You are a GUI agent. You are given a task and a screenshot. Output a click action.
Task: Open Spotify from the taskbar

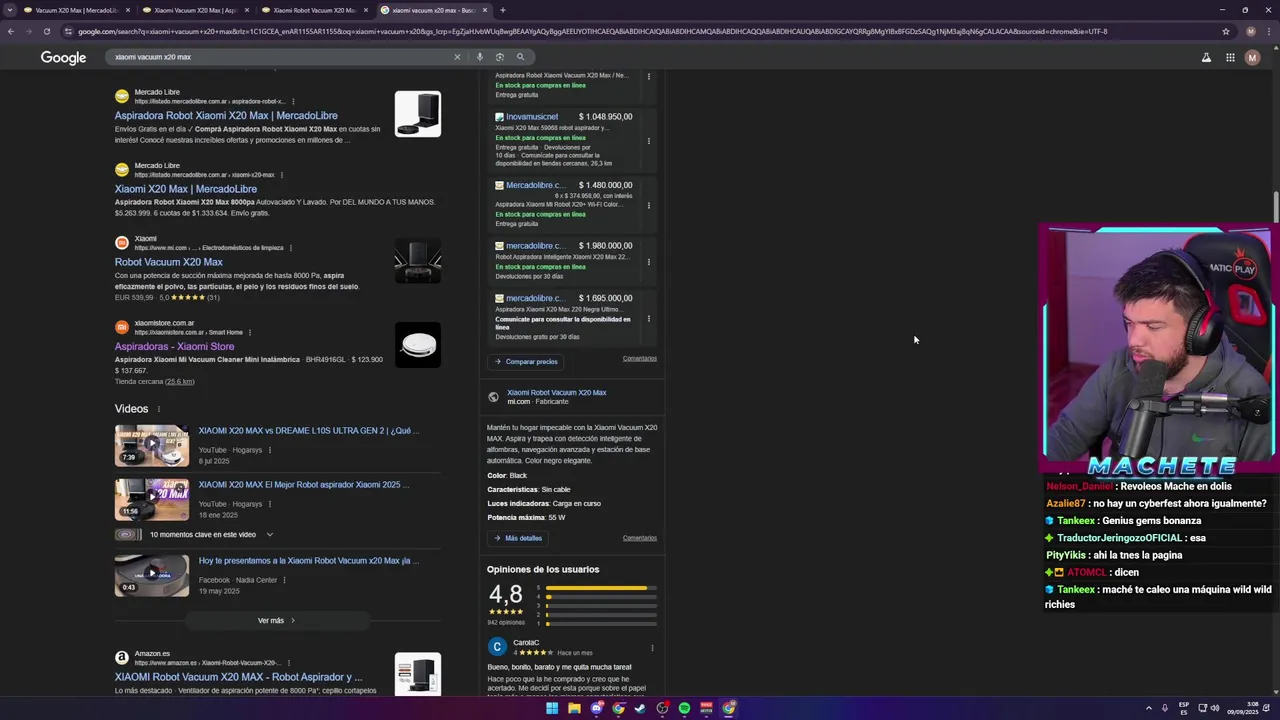(x=684, y=708)
